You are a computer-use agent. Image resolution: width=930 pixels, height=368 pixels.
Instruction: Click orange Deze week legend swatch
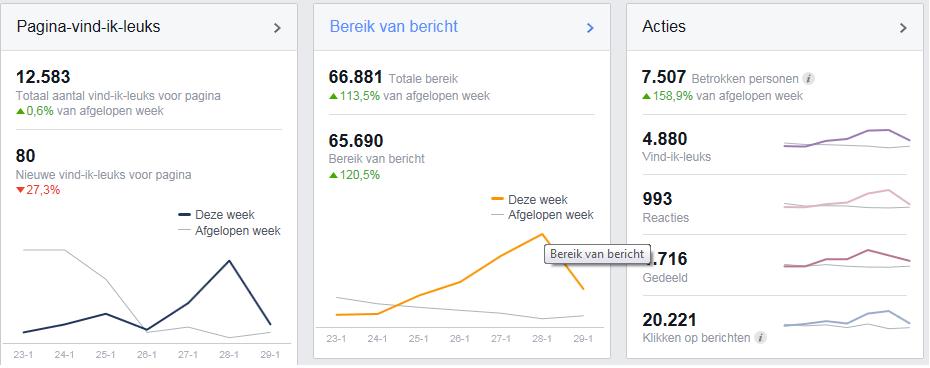(x=498, y=199)
